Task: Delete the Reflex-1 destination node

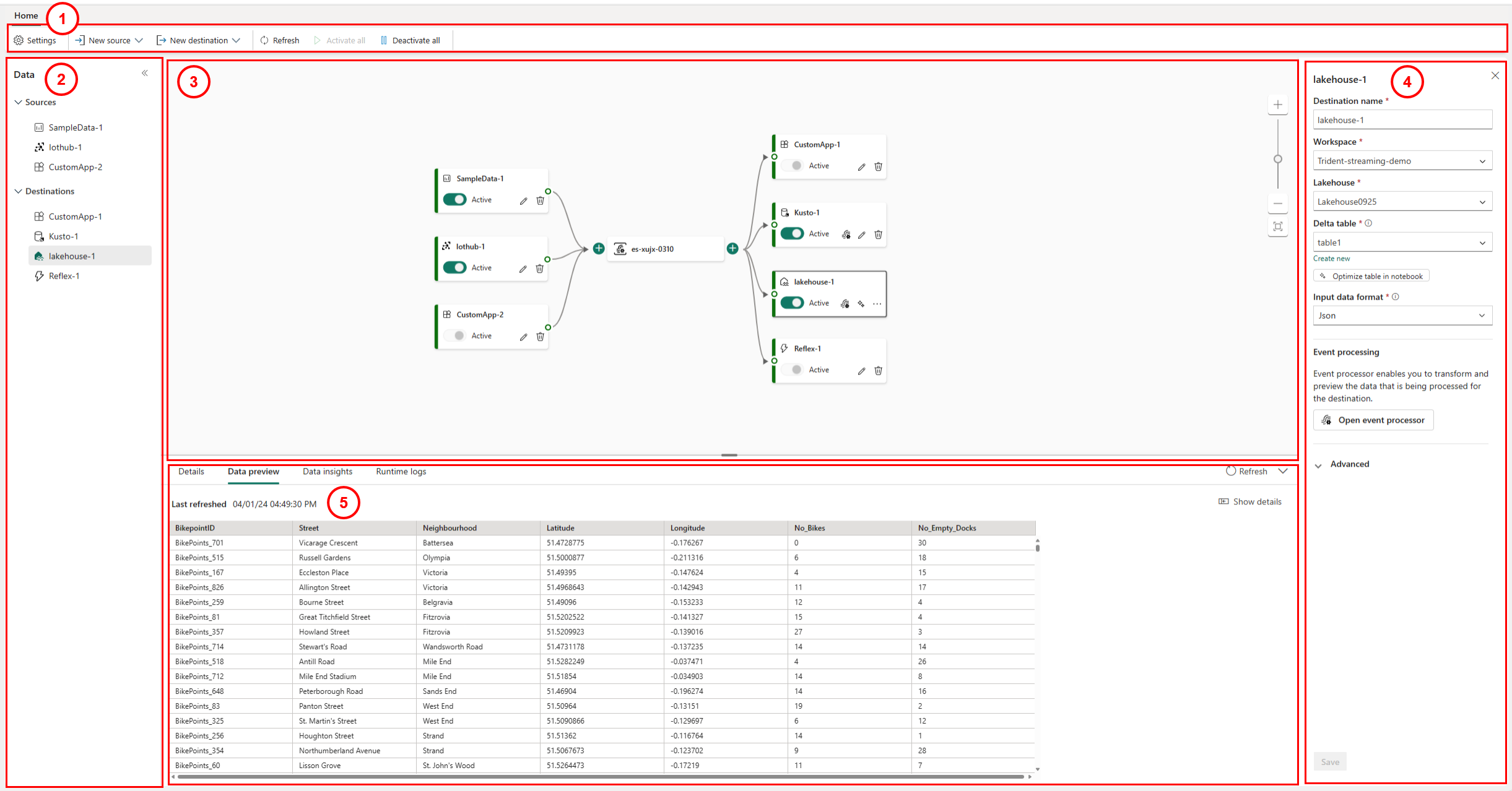Action: 878,371
